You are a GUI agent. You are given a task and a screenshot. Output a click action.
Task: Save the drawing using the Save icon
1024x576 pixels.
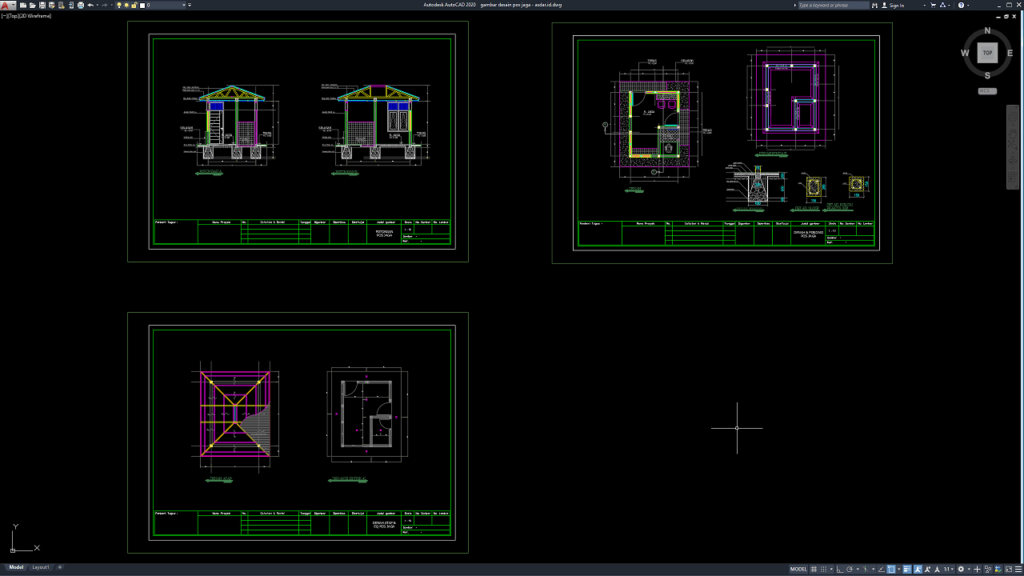42,5
